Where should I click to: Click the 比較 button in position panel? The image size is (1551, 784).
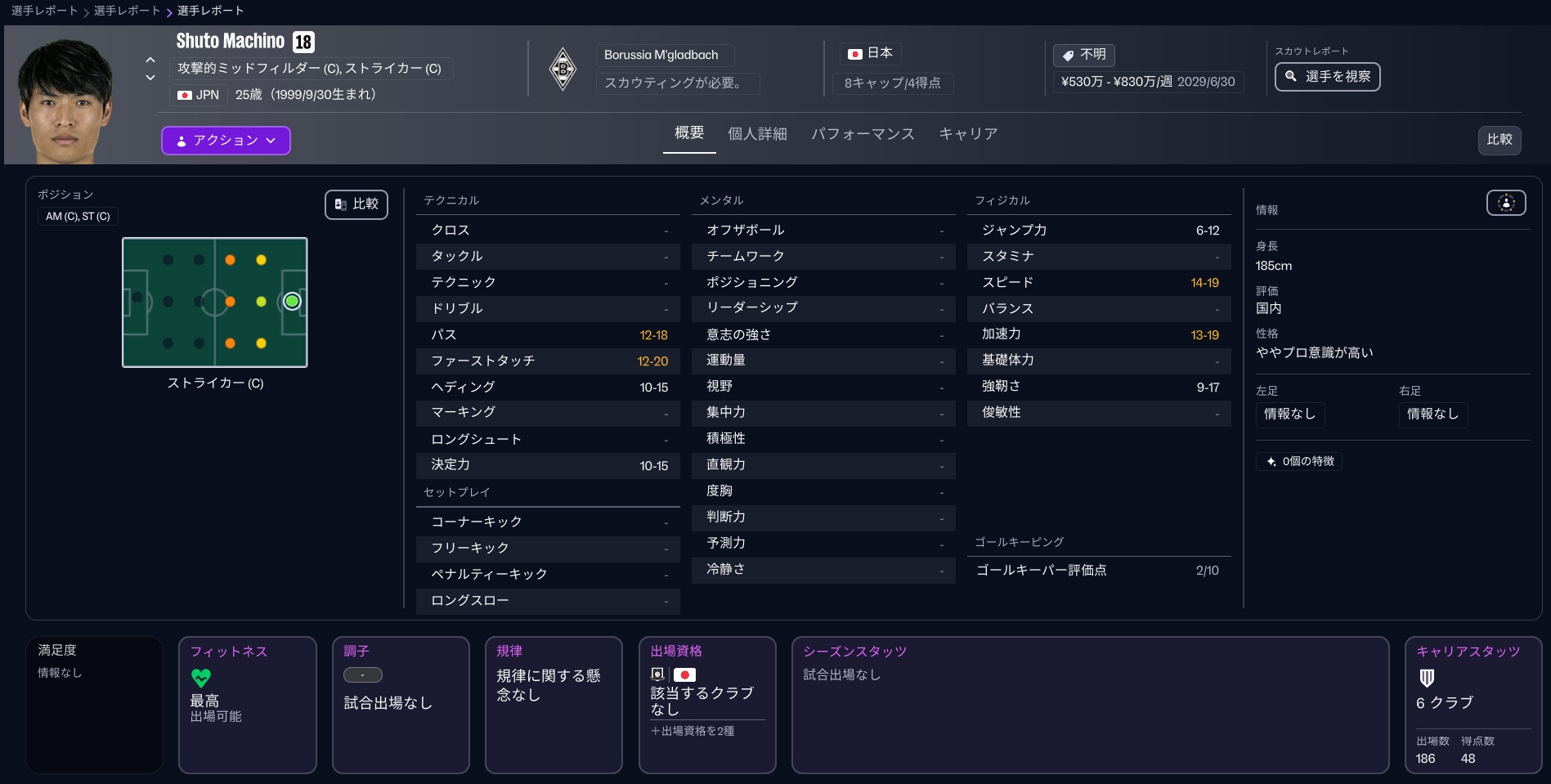pyautogui.click(x=356, y=204)
